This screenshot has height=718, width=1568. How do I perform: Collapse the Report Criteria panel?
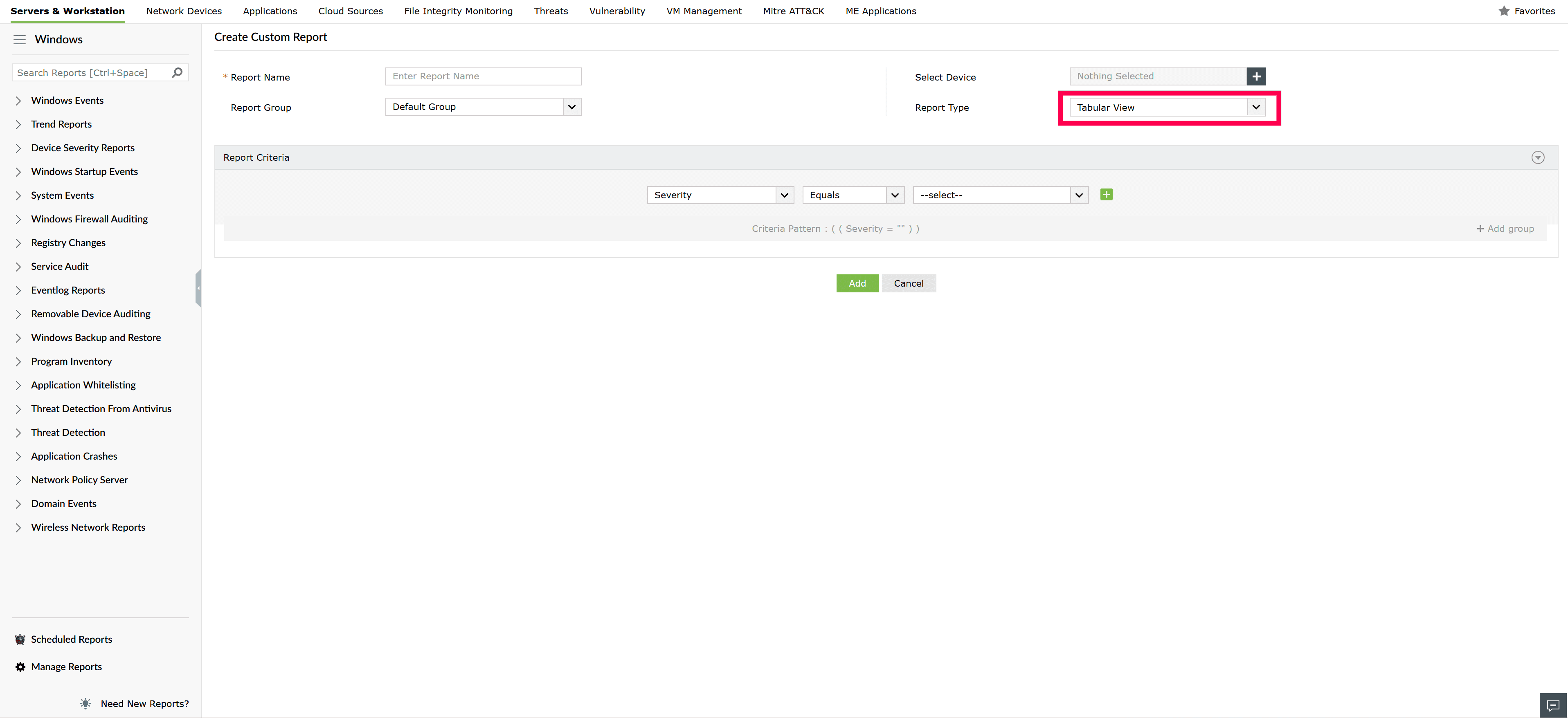tap(1538, 157)
